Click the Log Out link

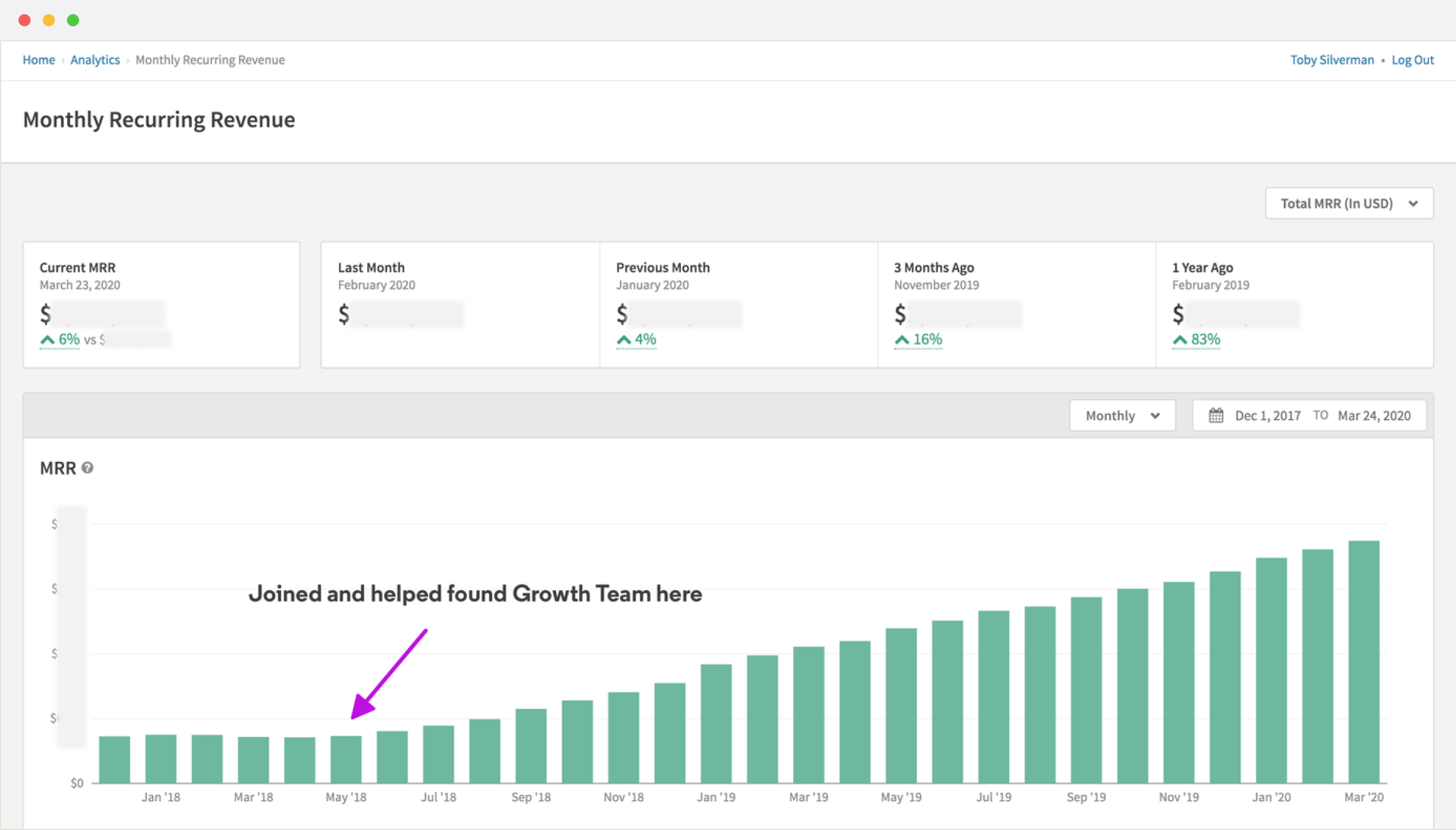1413,60
